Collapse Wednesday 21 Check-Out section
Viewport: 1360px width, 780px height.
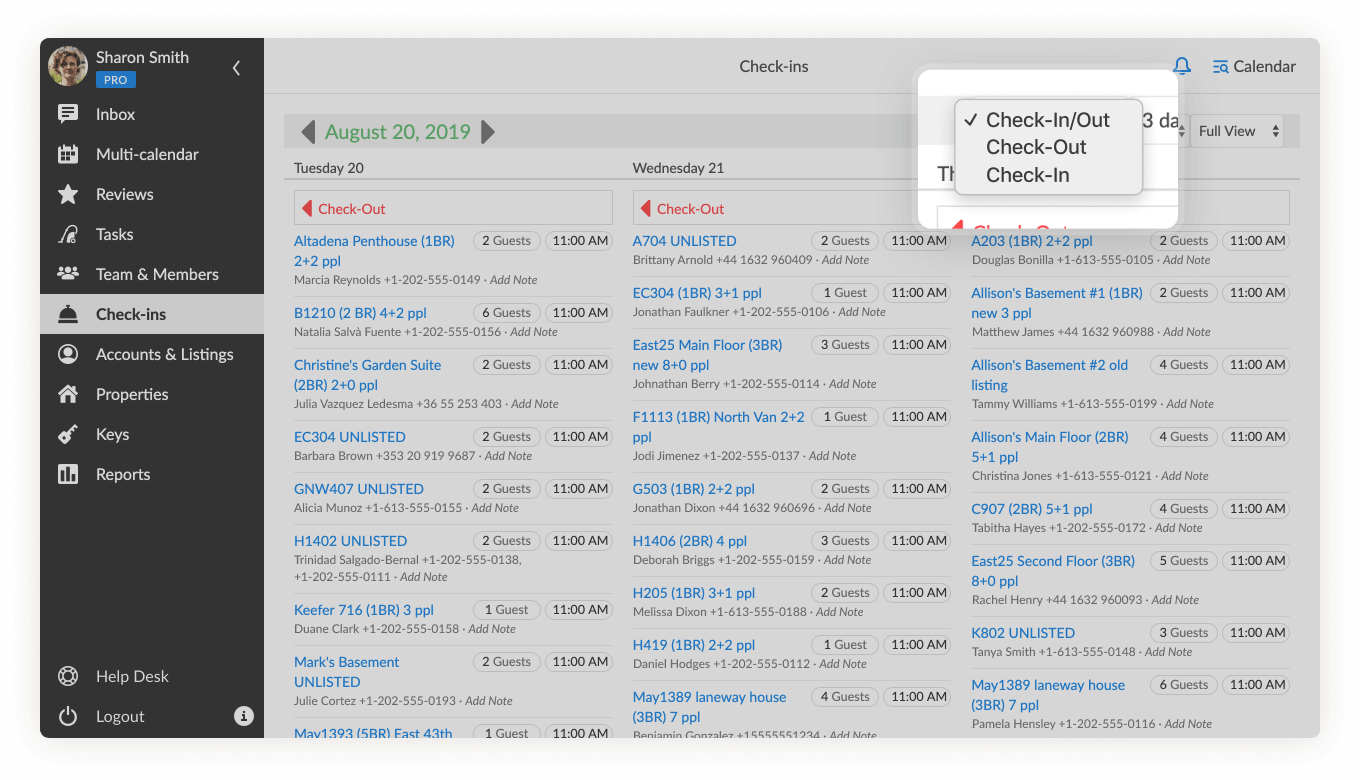(x=647, y=208)
